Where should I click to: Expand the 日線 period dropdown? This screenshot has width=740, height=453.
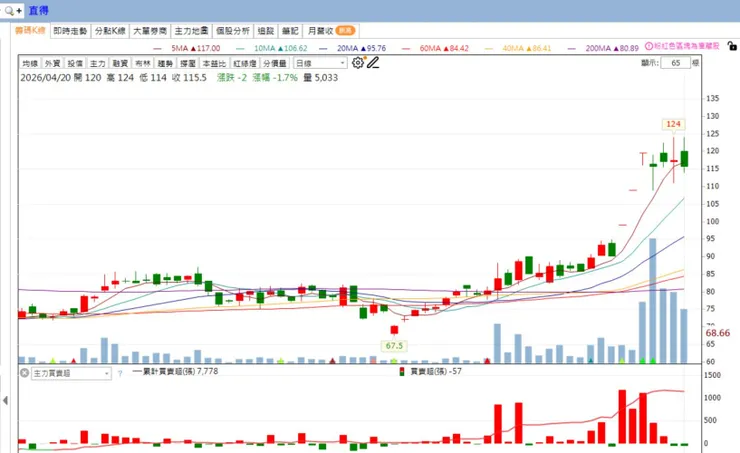[320, 63]
